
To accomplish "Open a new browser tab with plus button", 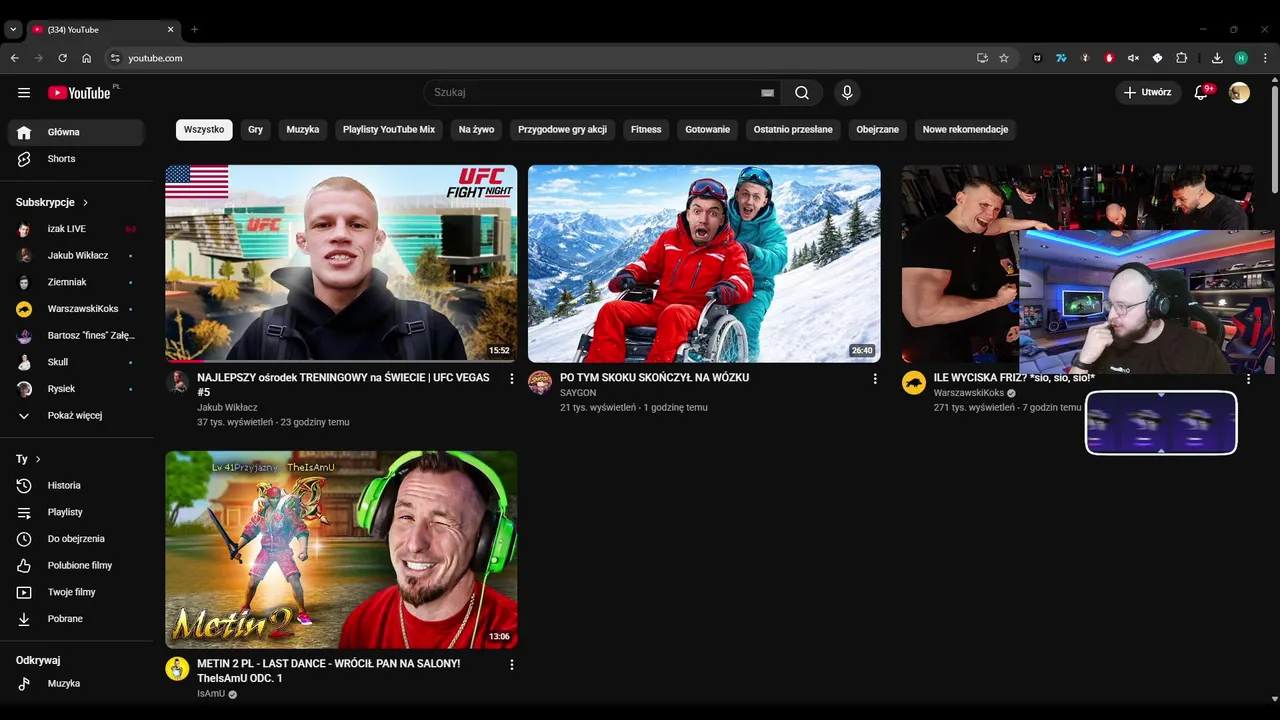I will pyautogui.click(x=194, y=30).
